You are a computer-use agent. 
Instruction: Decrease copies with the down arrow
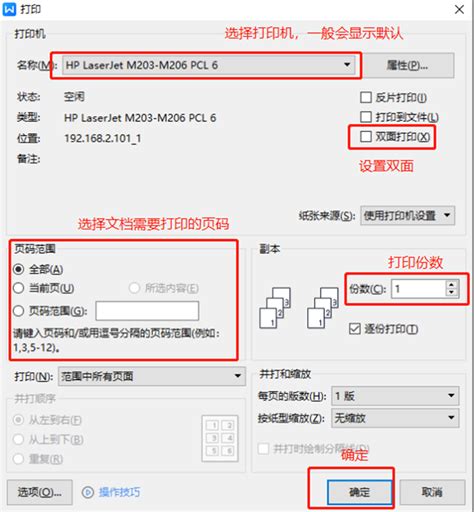tap(451, 293)
